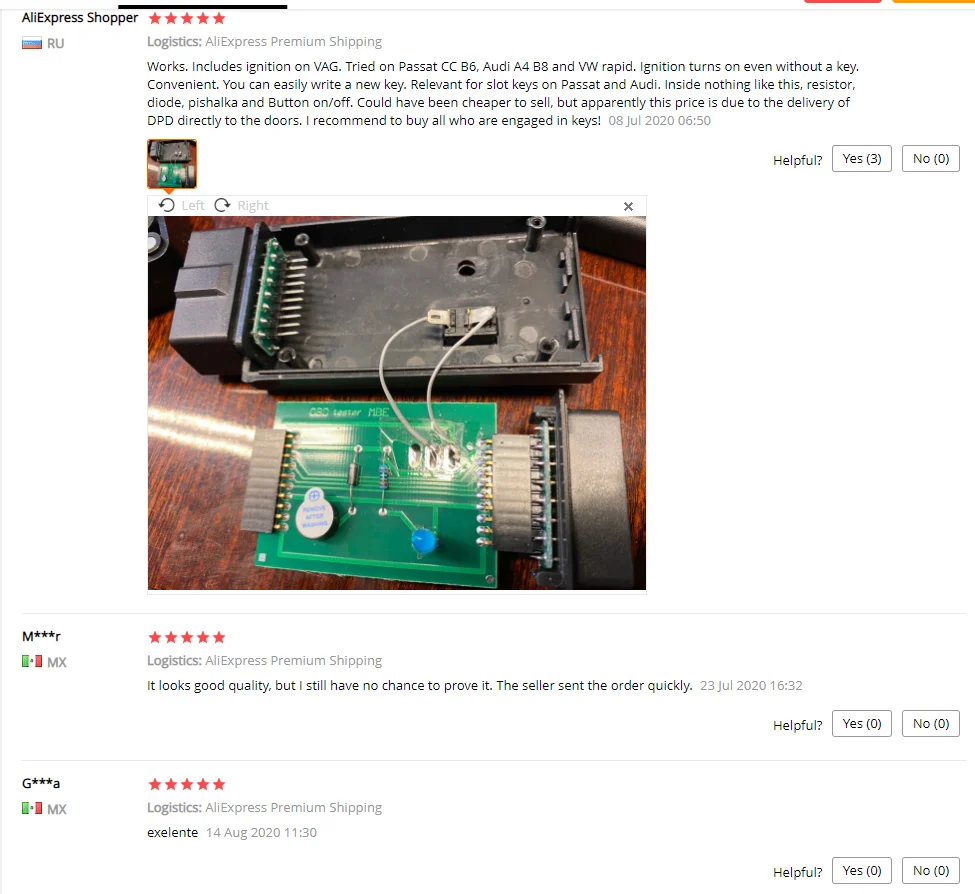Mark the RU review helpful with Yes (3)
The image size is (975, 894).
861,159
